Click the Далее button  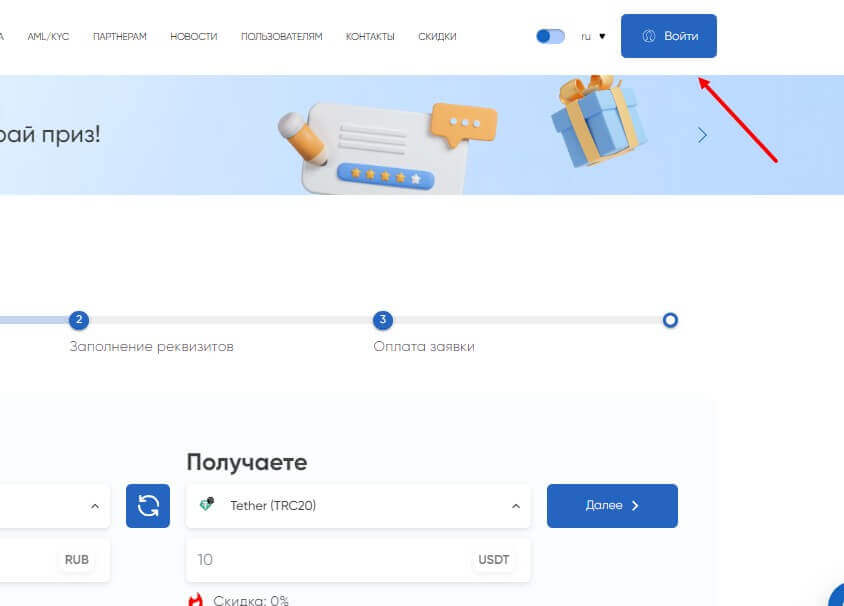612,506
